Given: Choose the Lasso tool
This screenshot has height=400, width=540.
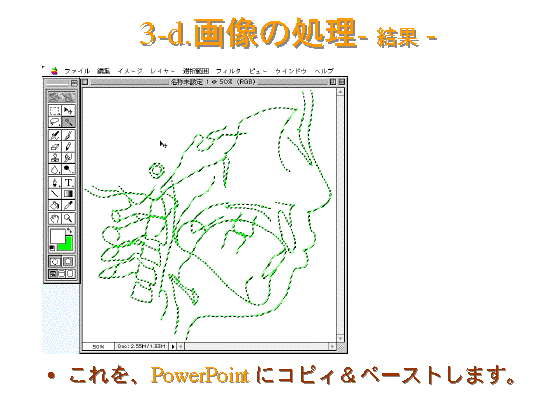Looking at the screenshot, I should [x=55, y=122].
